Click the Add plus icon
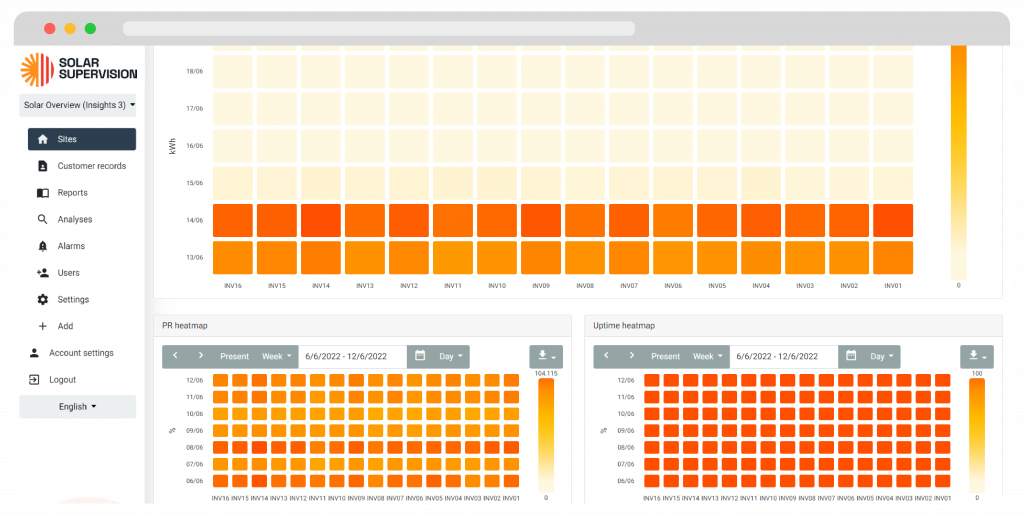 [42, 326]
